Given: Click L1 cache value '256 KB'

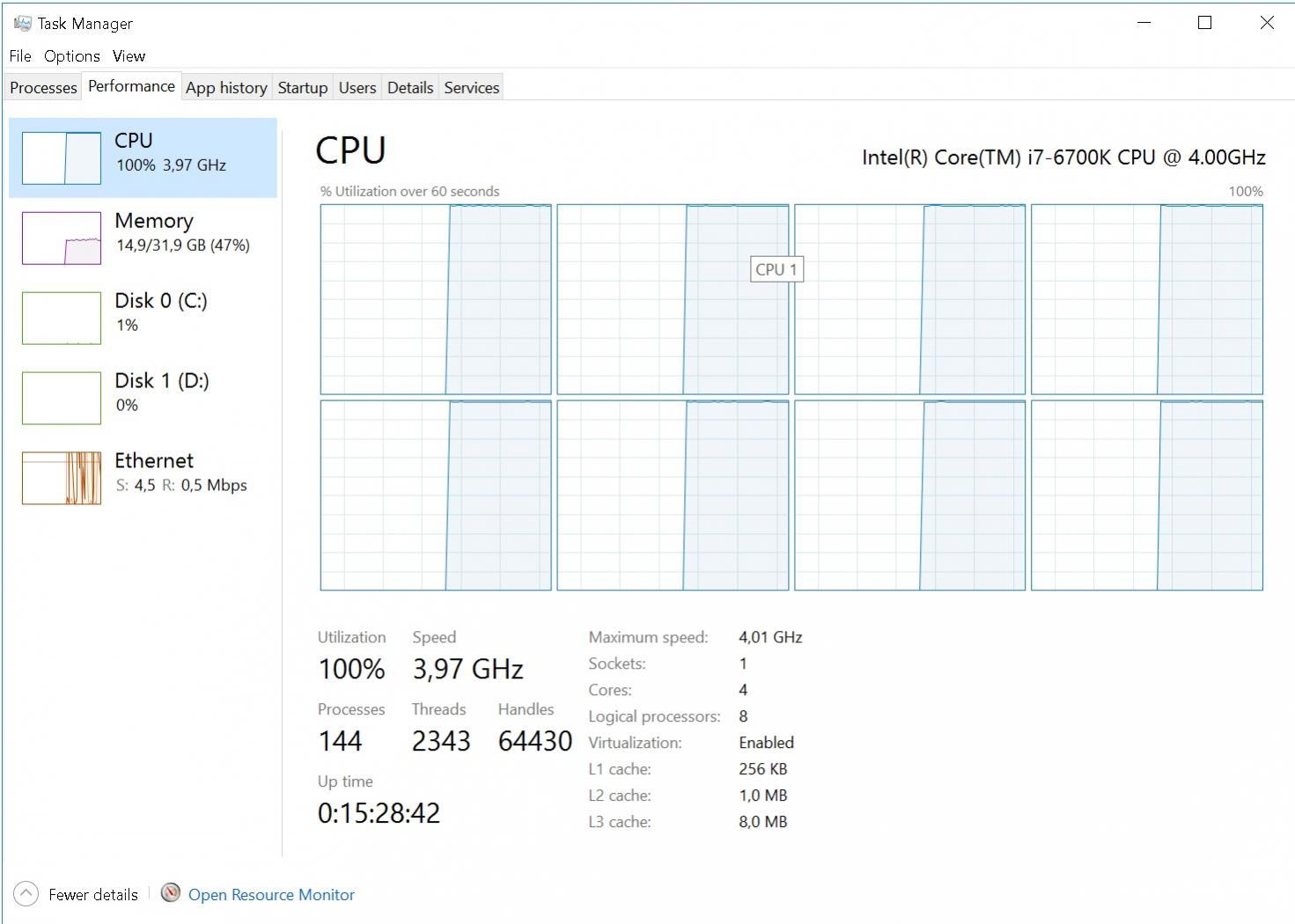Looking at the screenshot, I should pyautogui.click(x=762, y=769).
